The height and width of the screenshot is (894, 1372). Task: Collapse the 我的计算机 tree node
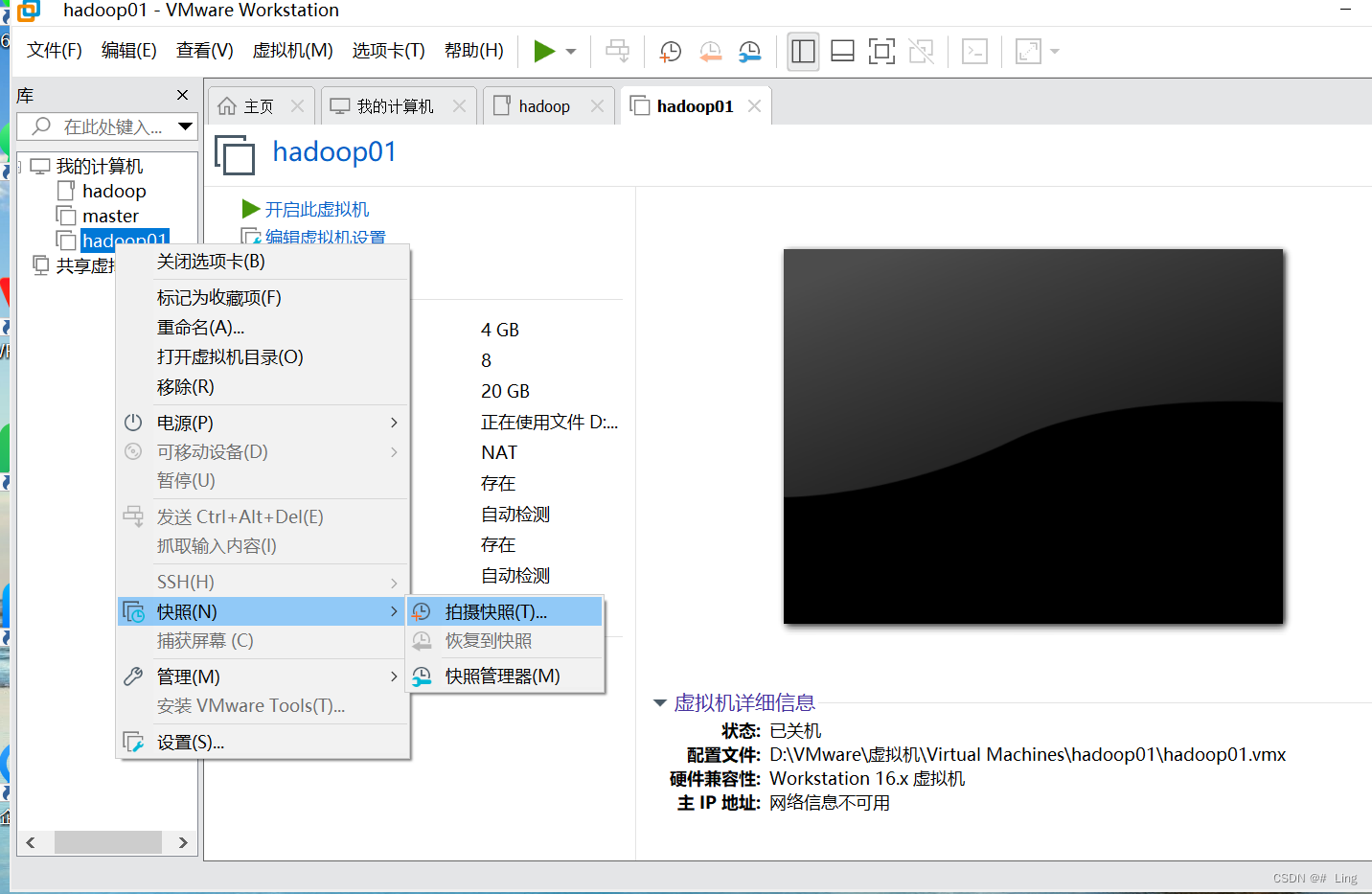point(19,167)
